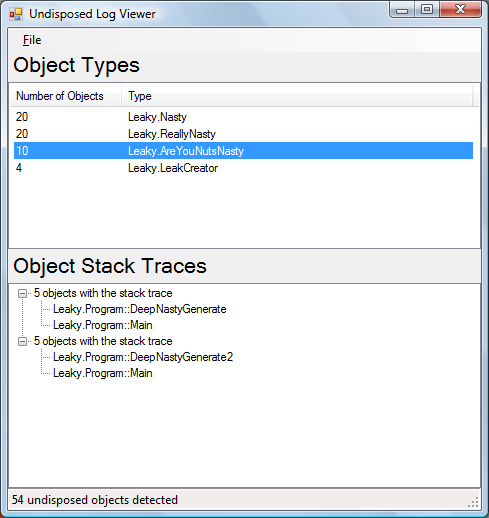Select the Leaky.Nasty row
Viewport: 489px width, 518px height.
243,117
